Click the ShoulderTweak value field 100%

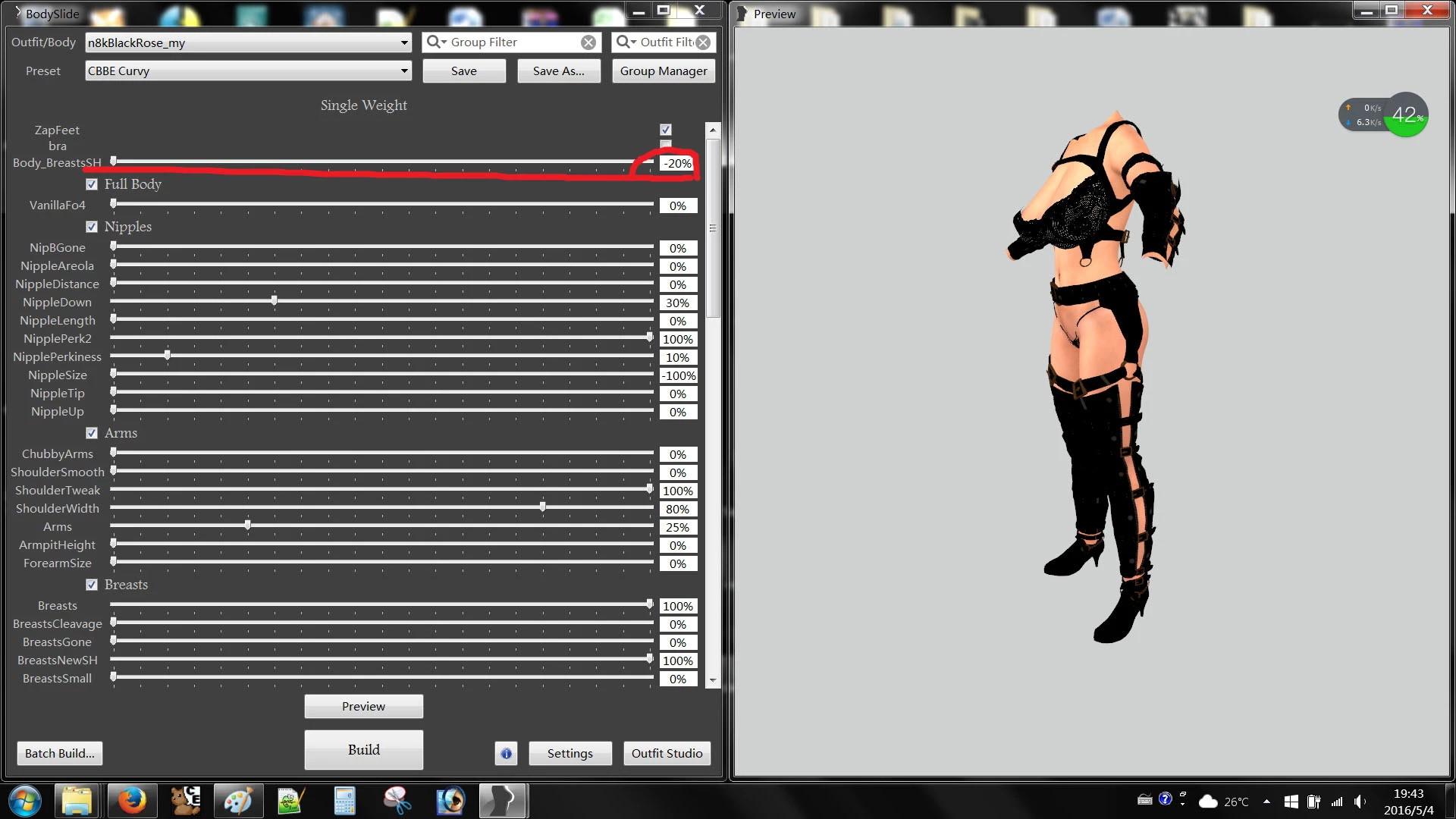[678, 491]
